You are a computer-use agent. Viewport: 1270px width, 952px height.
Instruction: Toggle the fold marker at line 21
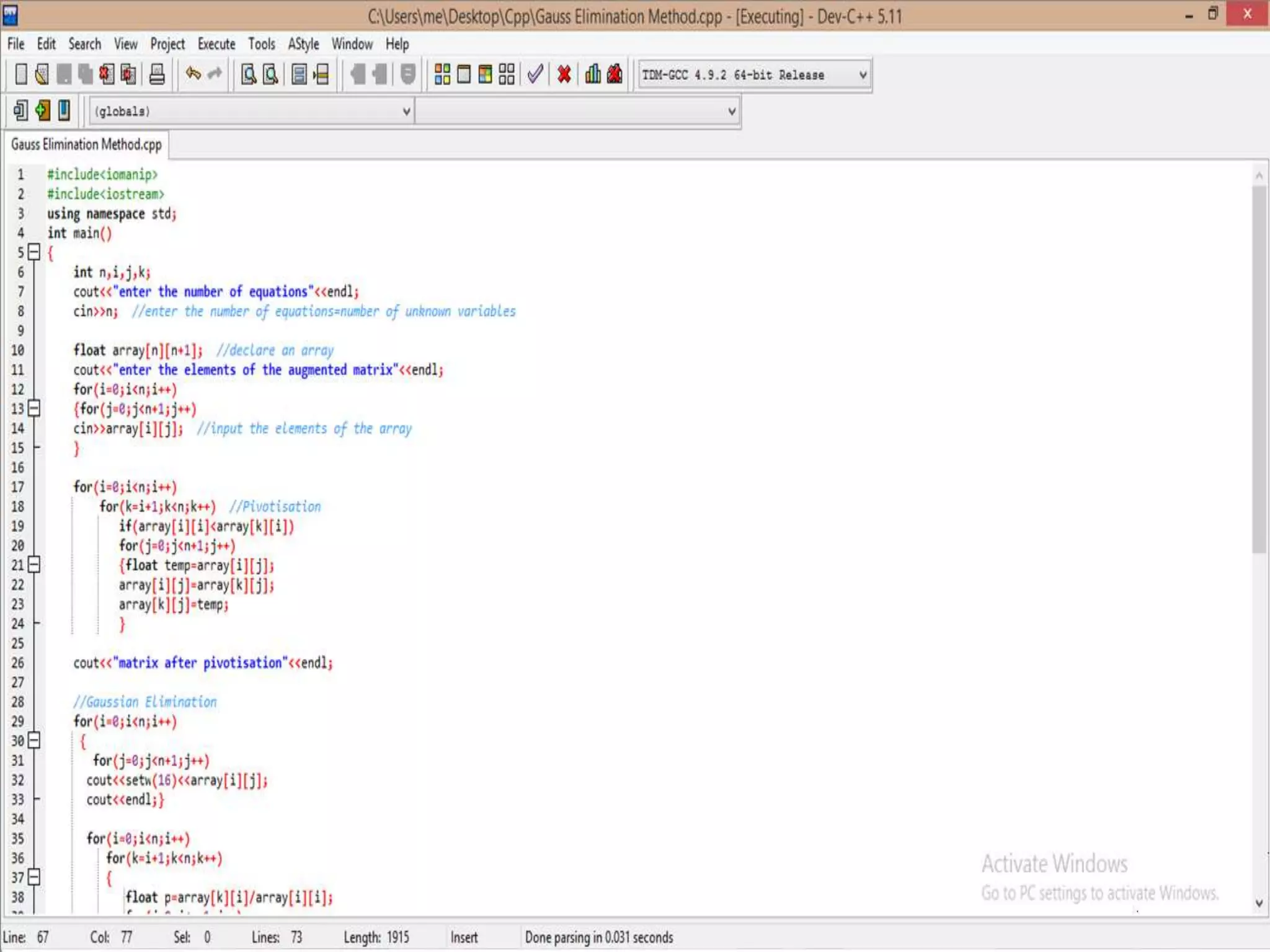pos(35,564)
